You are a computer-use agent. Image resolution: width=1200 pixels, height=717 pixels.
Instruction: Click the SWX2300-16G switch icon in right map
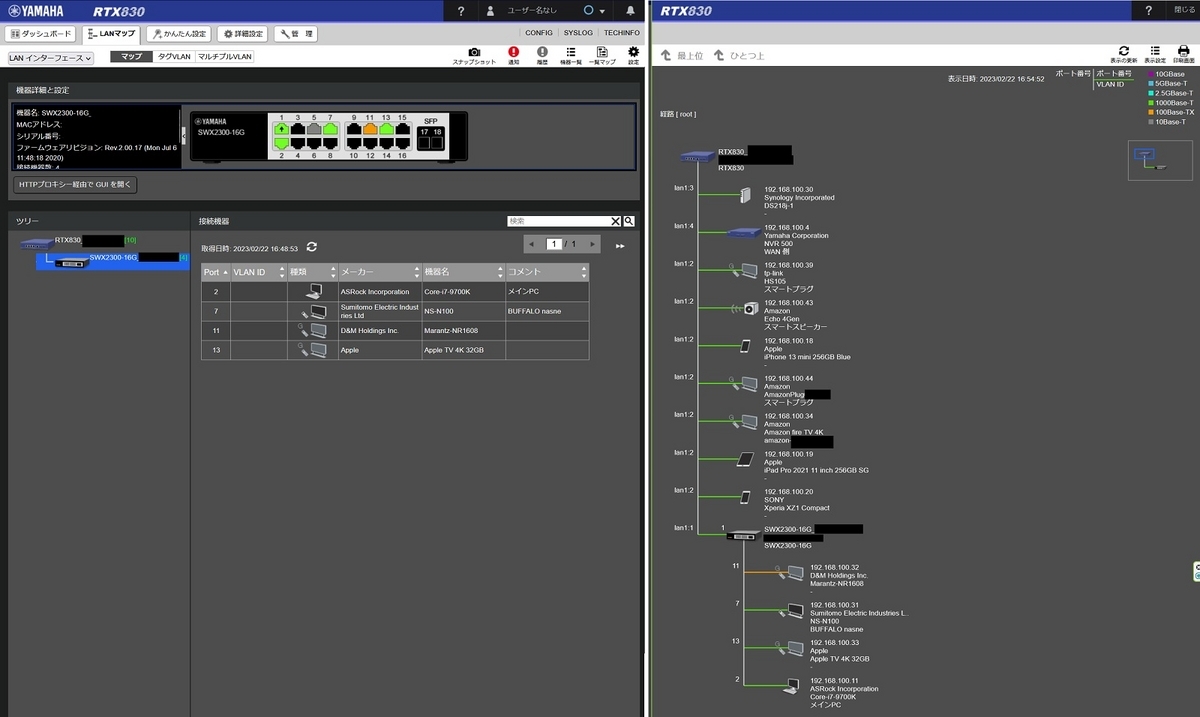(743, 536)
